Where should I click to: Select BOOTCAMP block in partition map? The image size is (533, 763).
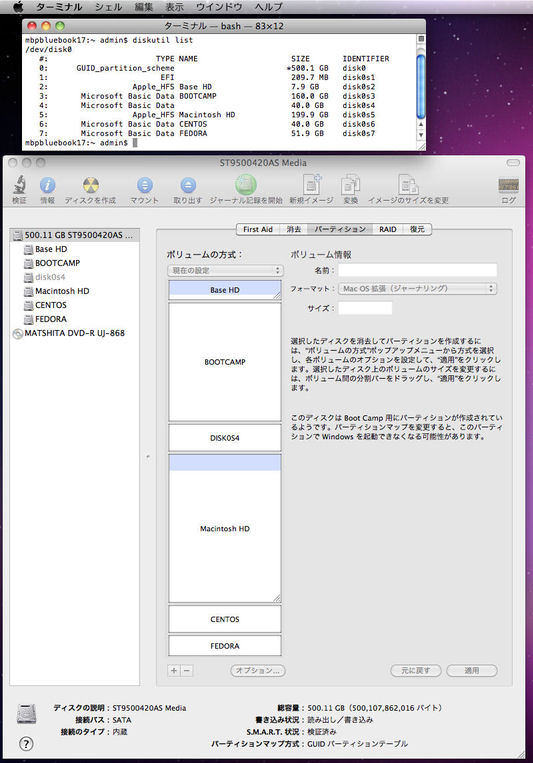click(225, 362)
